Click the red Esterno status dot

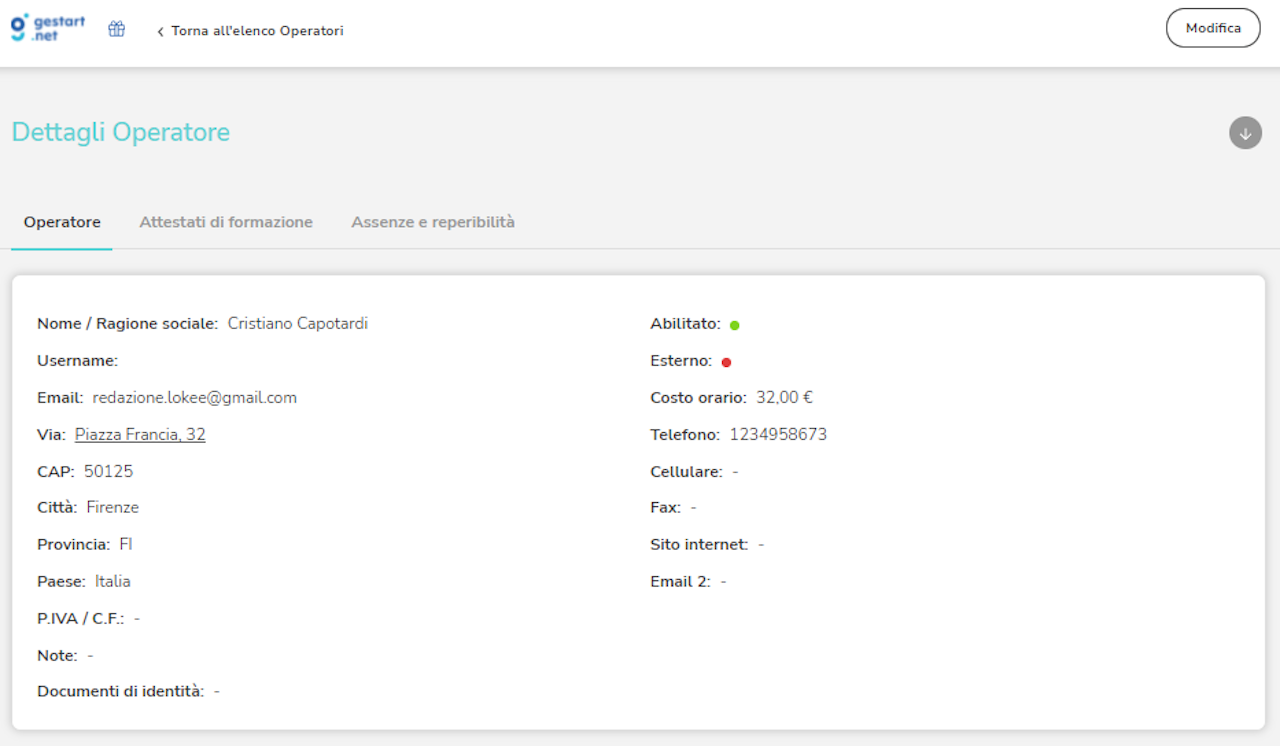click(727, 362)
